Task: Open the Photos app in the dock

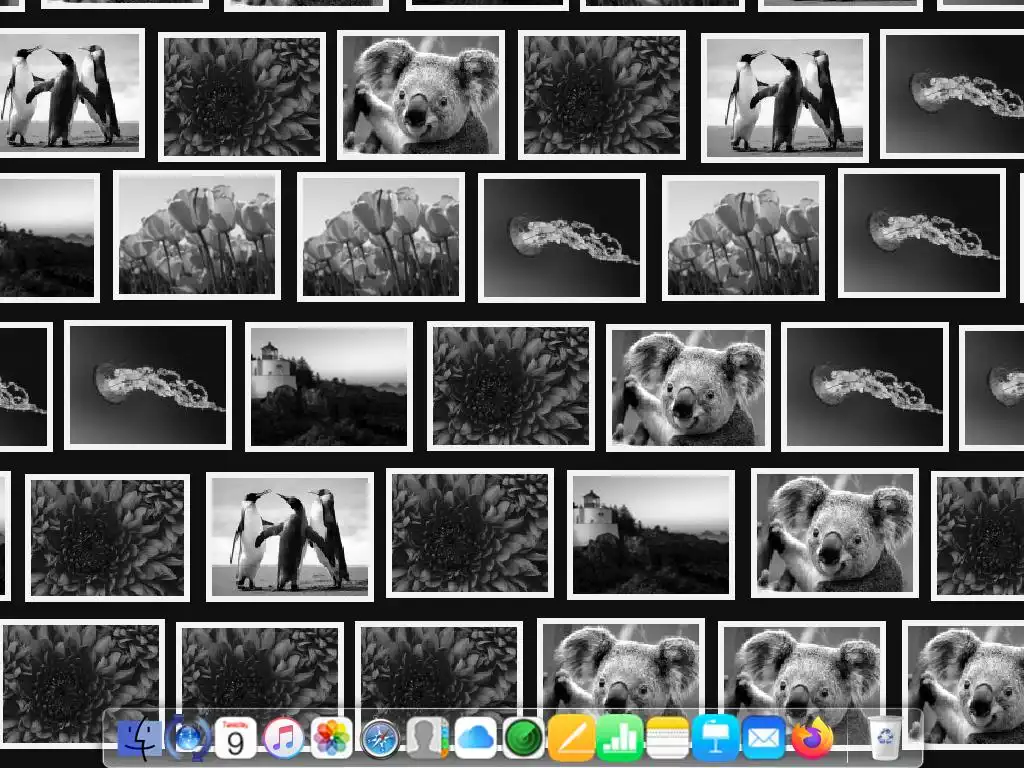Action: pos(331,739)
